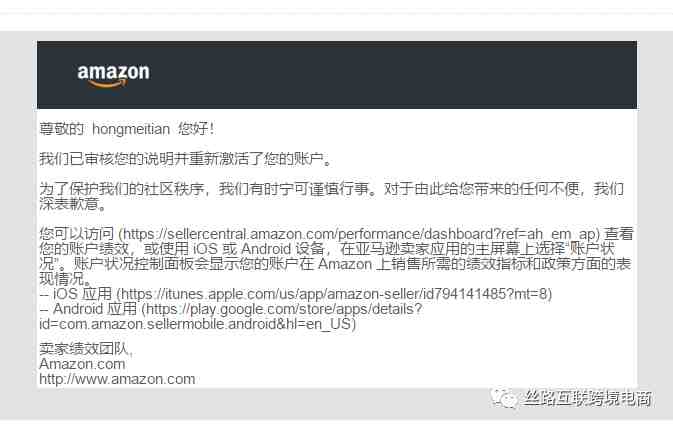The width and height of the screenshot is (673, 428).
Task: Click the 深表歉意 text line
Action: click(73, 204)
